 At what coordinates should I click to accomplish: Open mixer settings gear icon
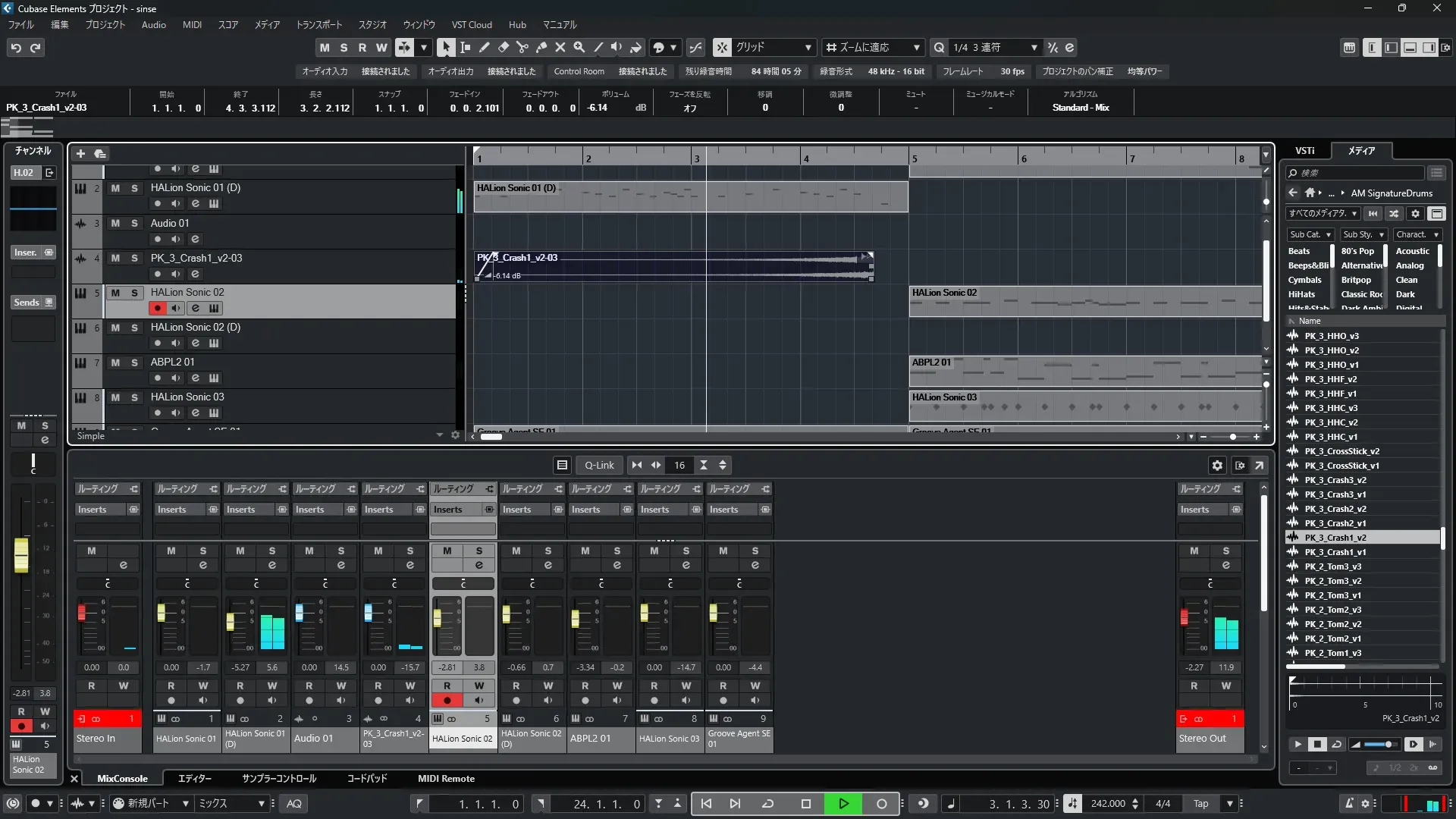coord(1217,466)
